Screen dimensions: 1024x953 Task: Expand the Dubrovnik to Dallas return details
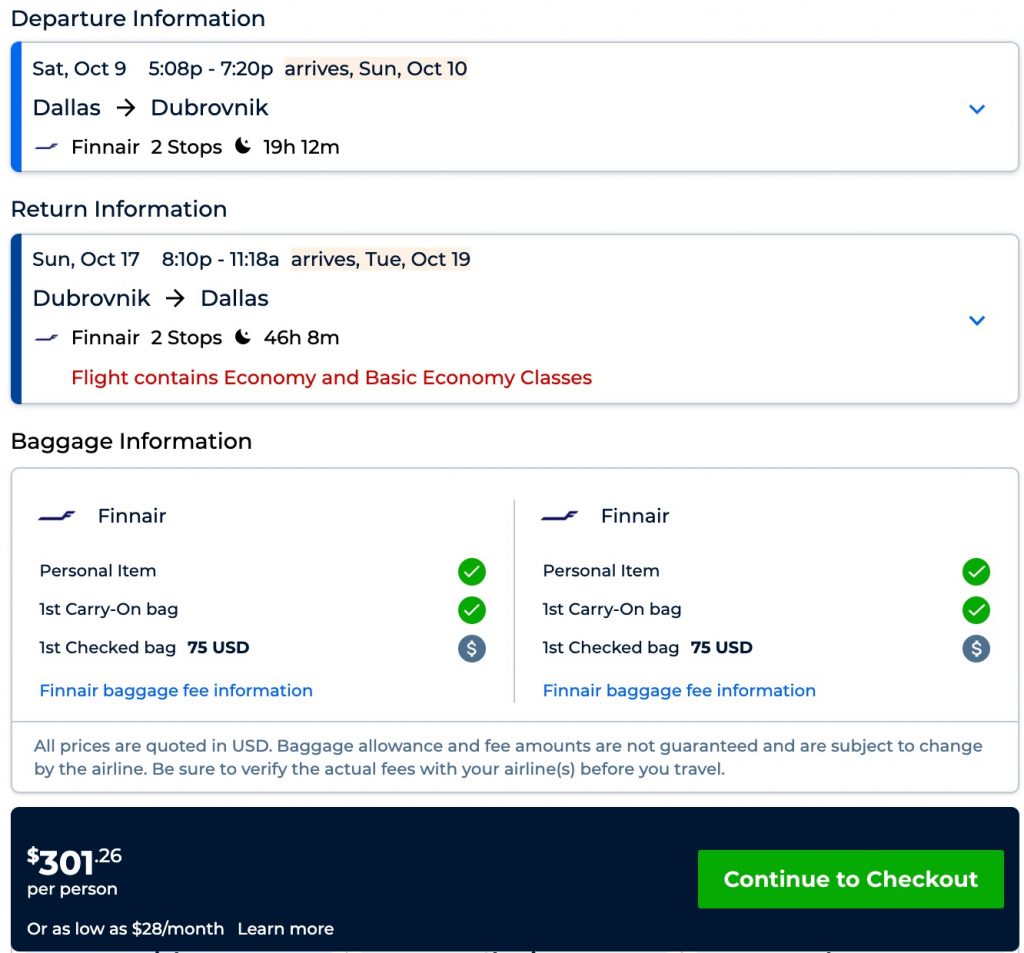pyautogui.click(x=977, y=320)
